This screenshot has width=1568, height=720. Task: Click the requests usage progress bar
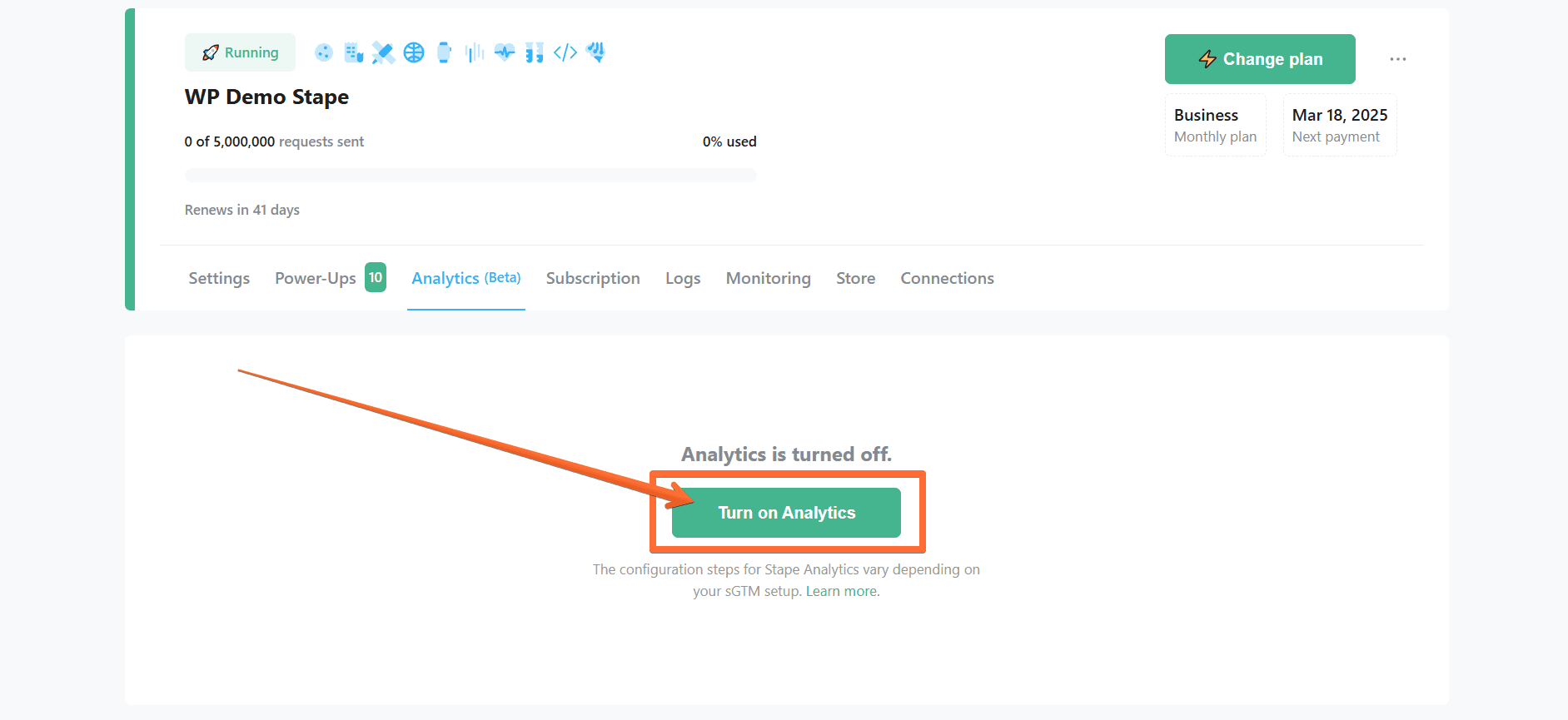pos(470,175)
